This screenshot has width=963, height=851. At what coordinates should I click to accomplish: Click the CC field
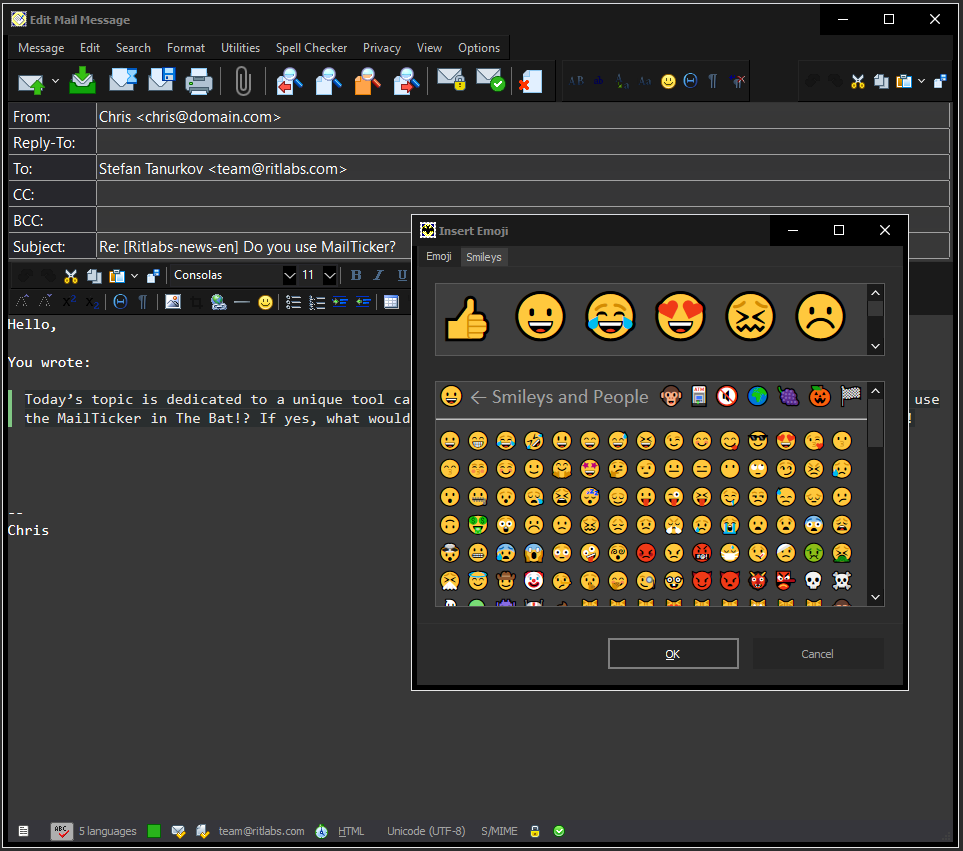coord(523,195)
